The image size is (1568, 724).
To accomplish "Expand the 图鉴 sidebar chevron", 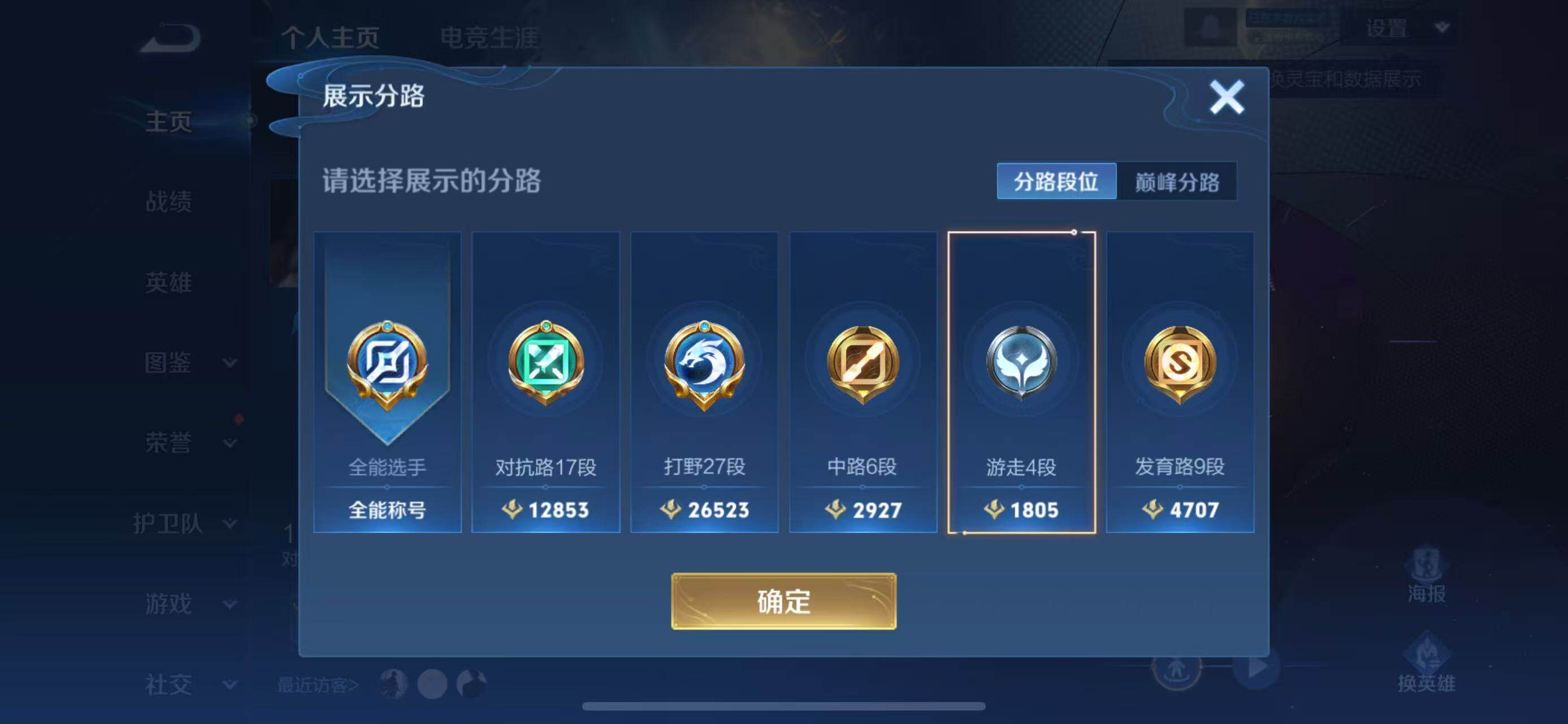I will 229,363.
